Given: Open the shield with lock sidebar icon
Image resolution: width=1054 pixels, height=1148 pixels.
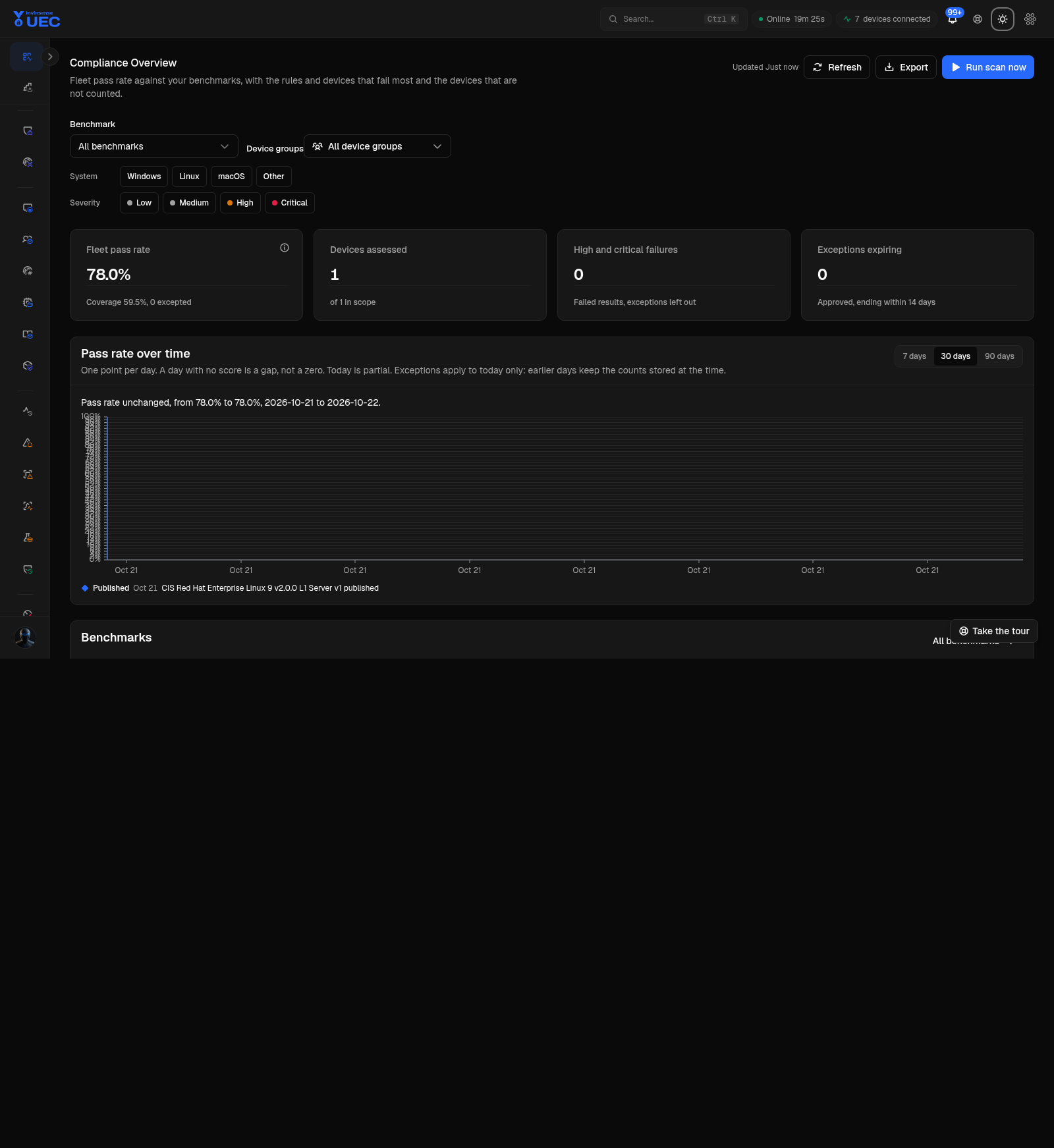Looking at the screenshot, I should (x=28, y=131).
